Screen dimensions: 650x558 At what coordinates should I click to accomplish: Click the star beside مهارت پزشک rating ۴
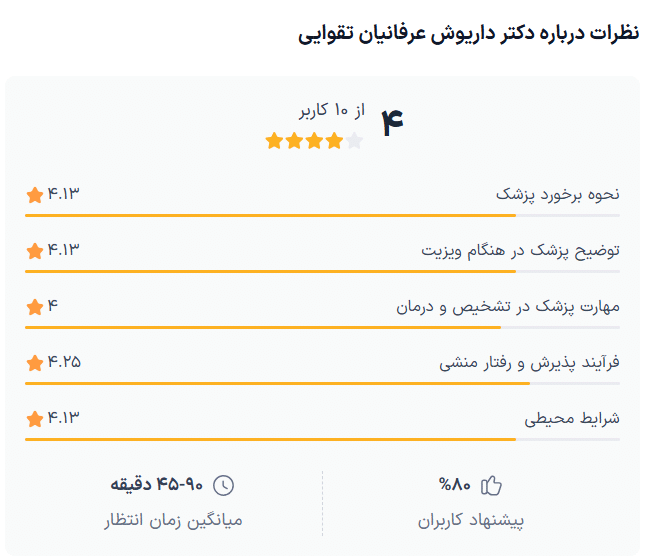pyautogui.click(x=35, y=306)
